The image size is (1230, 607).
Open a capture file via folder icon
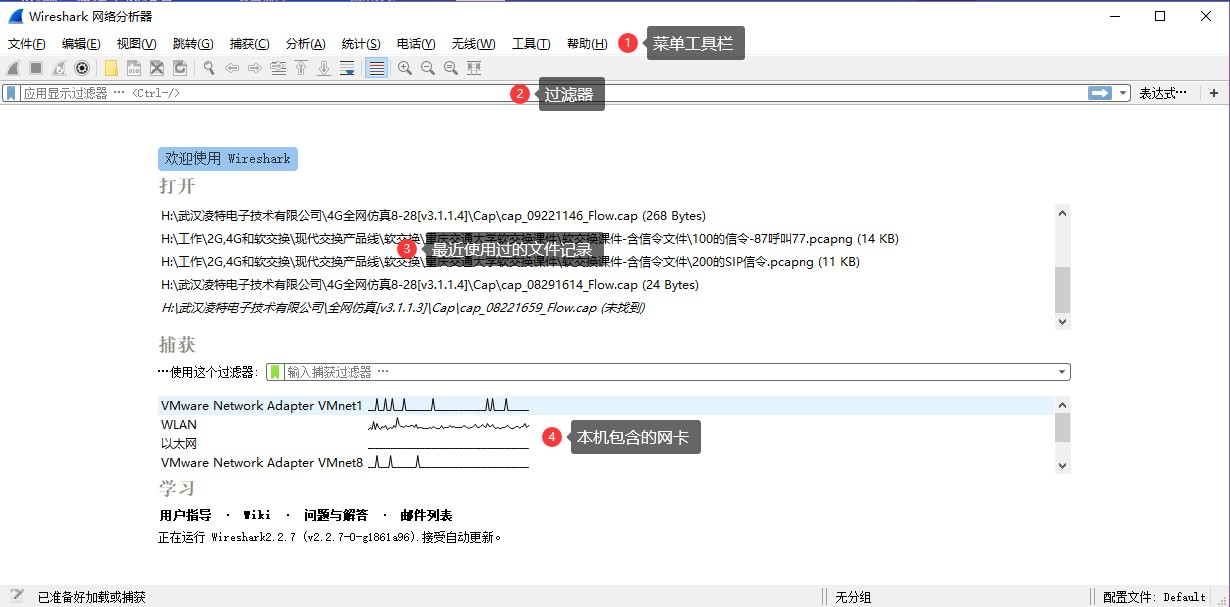pos(111,68)
